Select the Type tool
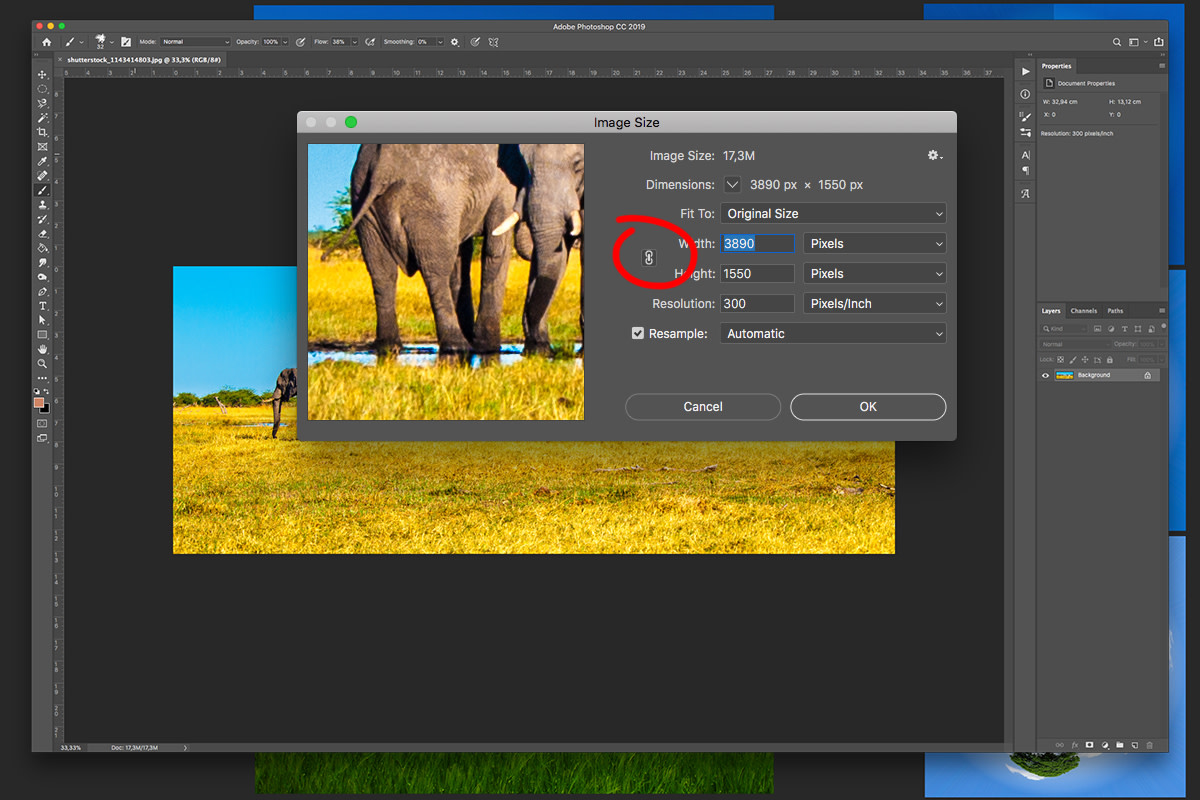 [42, 305]
